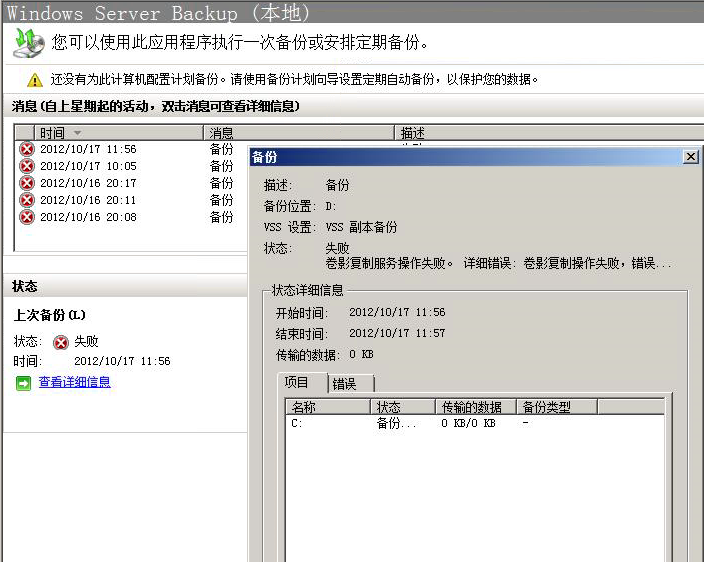Click the 消息 column header
The width and height of the screenshot is (704, 562).
(299, 133)
